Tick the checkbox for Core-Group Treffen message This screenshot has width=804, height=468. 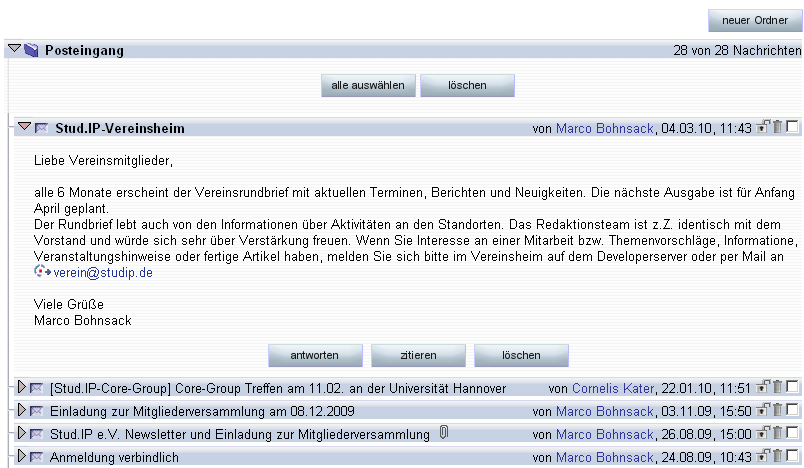pos(792,386)
